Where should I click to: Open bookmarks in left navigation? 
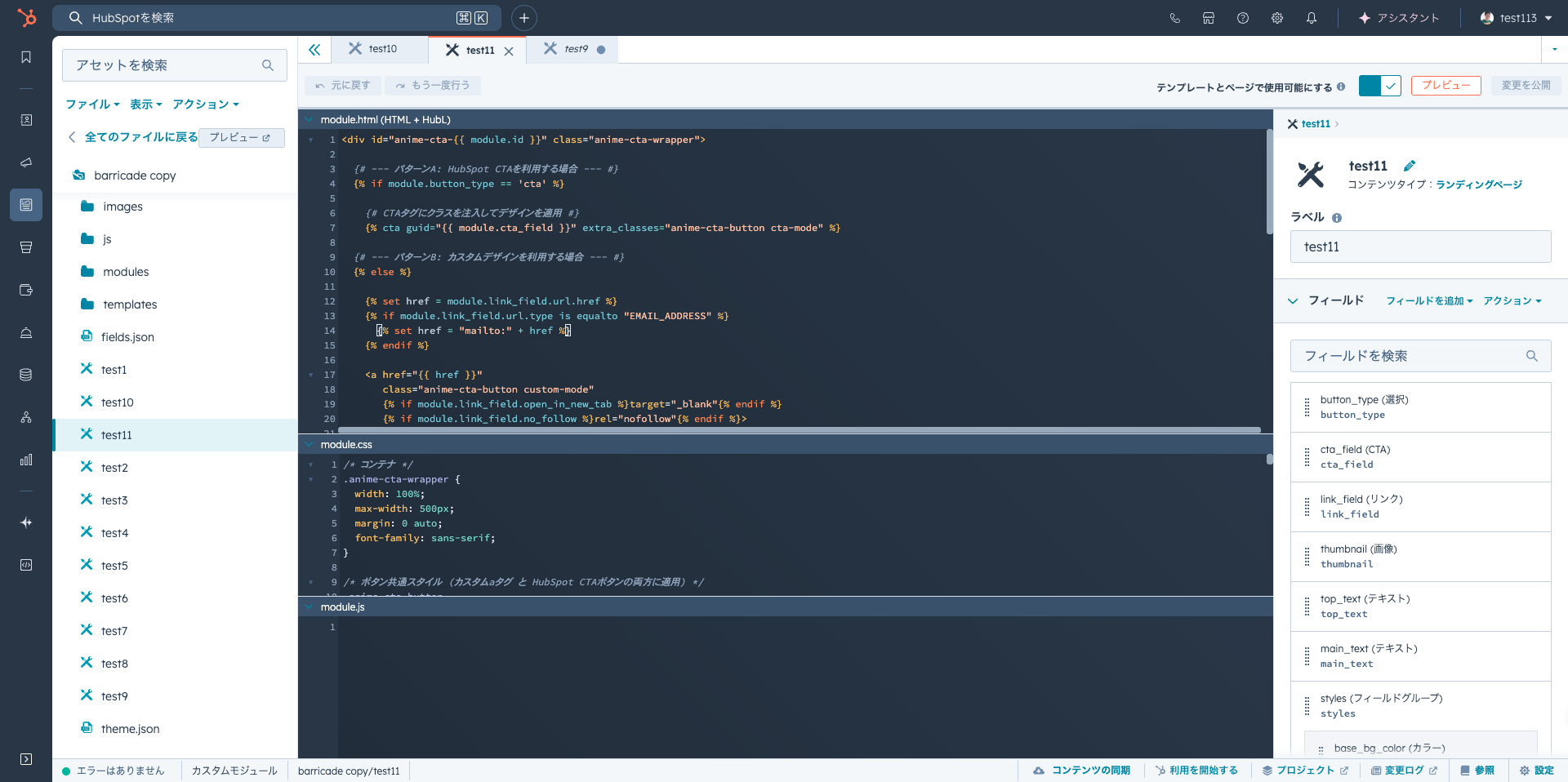[x=26, y=57]
